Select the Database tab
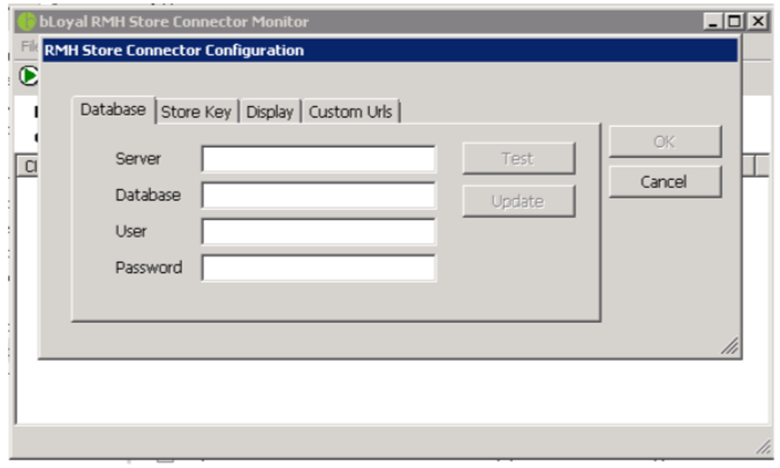The height and width of the screenshot is (468, 780). pos(113,110)
